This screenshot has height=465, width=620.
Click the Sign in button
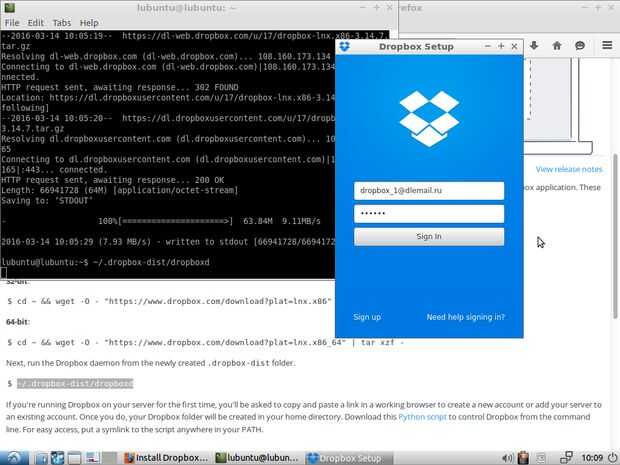(x=429, y=236)
